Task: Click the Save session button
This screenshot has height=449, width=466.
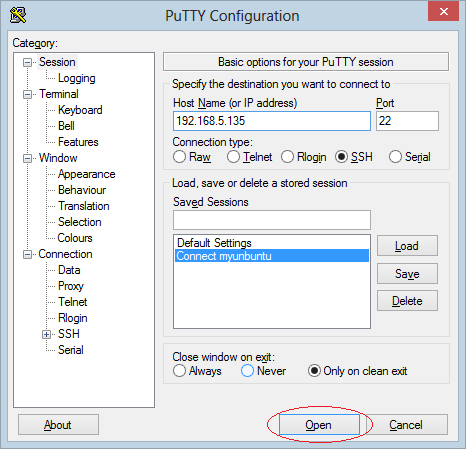Action: 407,274
